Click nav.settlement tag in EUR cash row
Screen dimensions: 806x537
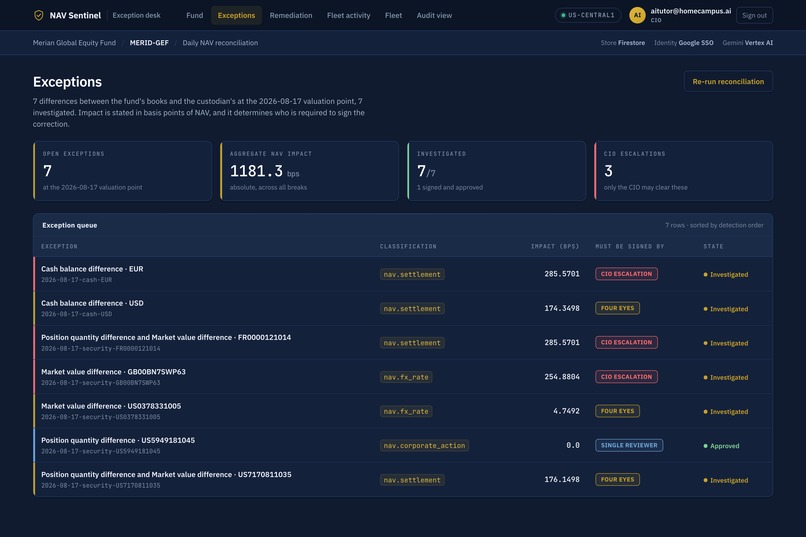(x=412, y=274)
